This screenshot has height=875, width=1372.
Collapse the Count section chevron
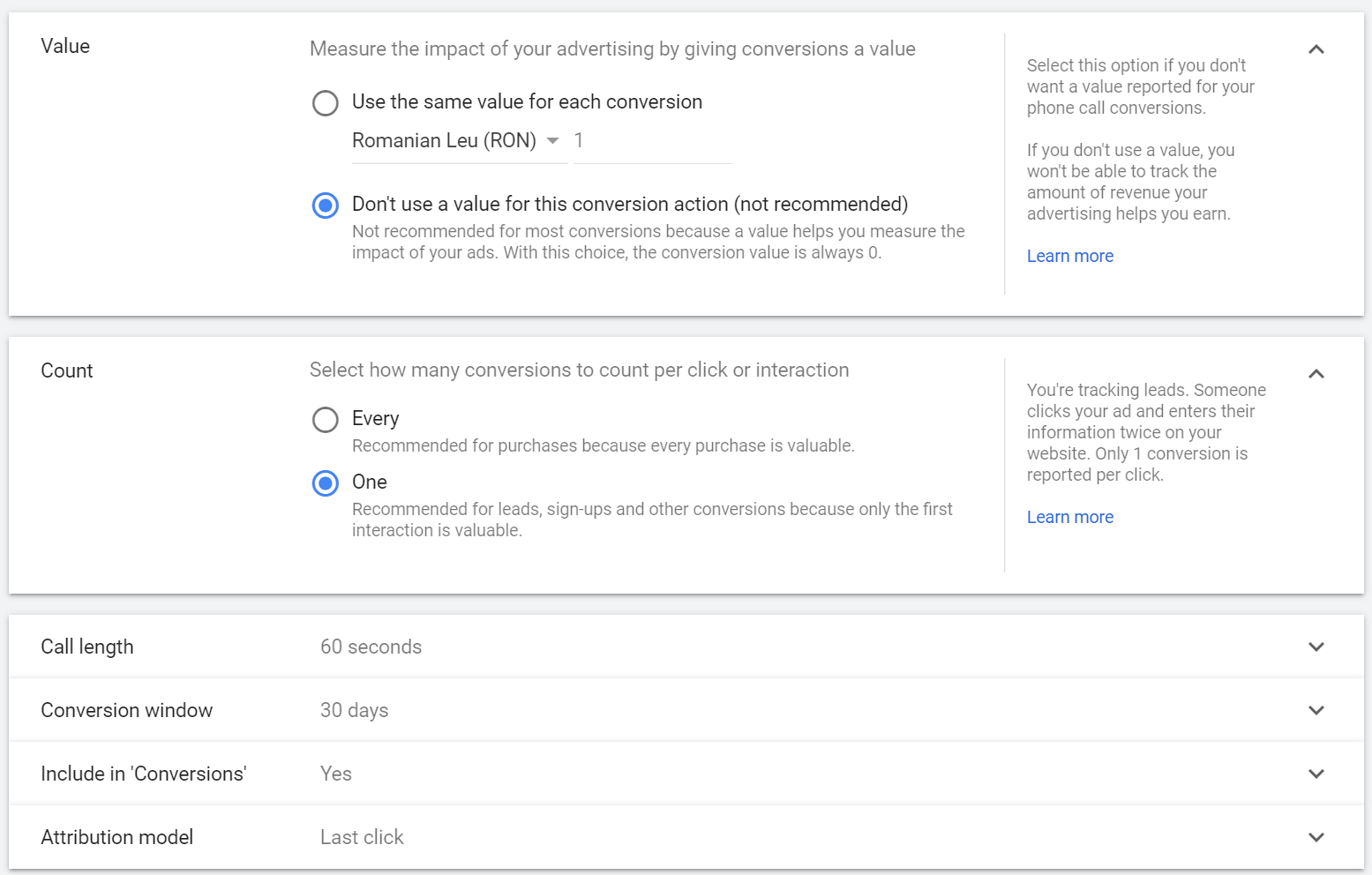(1316, 375)
